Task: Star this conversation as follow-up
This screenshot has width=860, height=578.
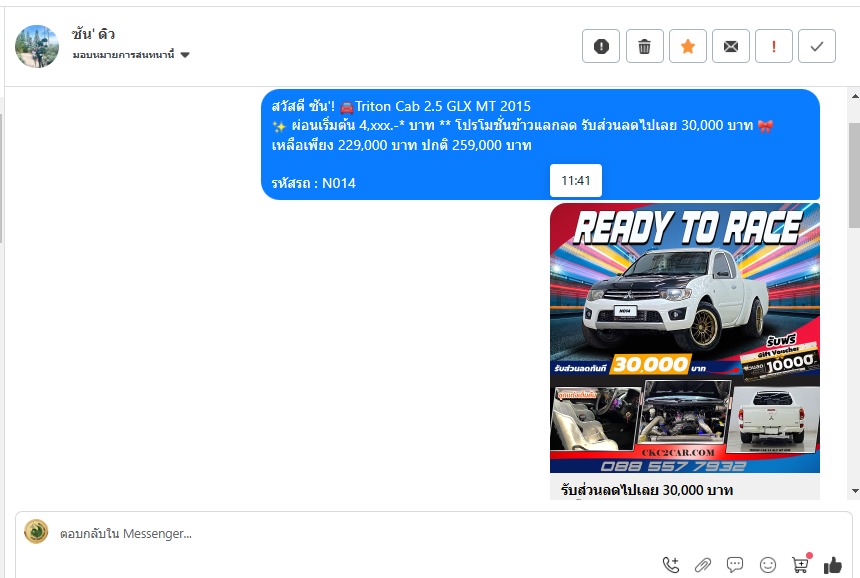Action: point(688,46)
